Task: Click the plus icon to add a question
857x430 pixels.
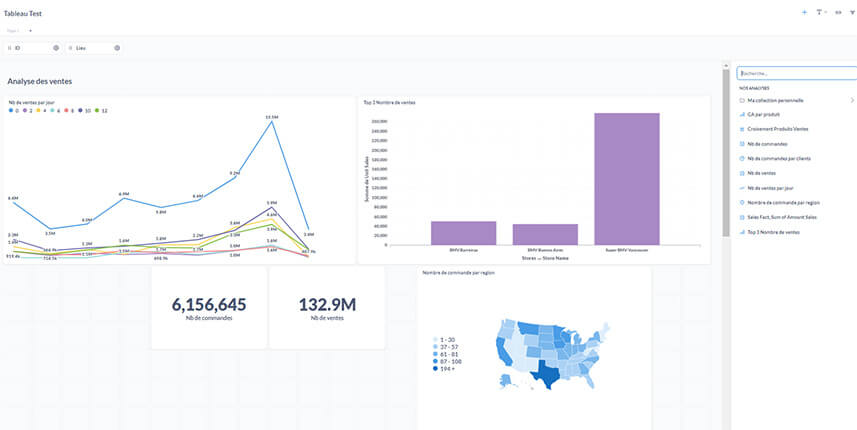Action: (x=804, y=12)
